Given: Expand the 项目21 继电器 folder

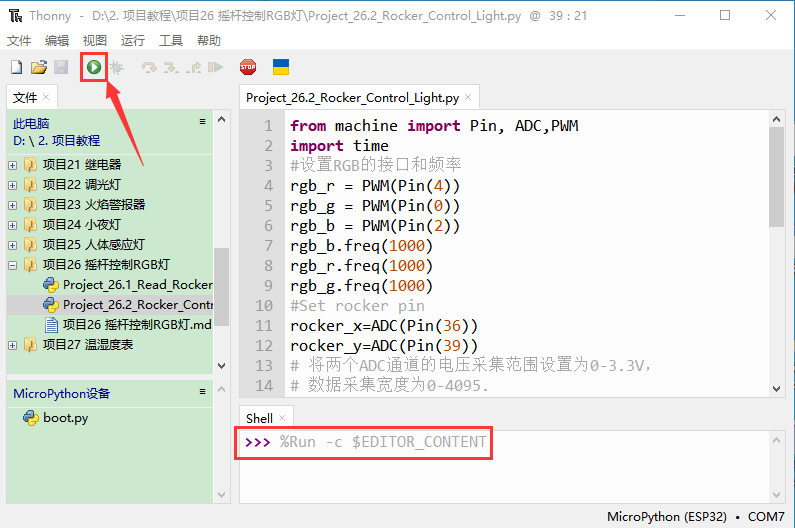Looking at the screenshot, I should (12, 165).
